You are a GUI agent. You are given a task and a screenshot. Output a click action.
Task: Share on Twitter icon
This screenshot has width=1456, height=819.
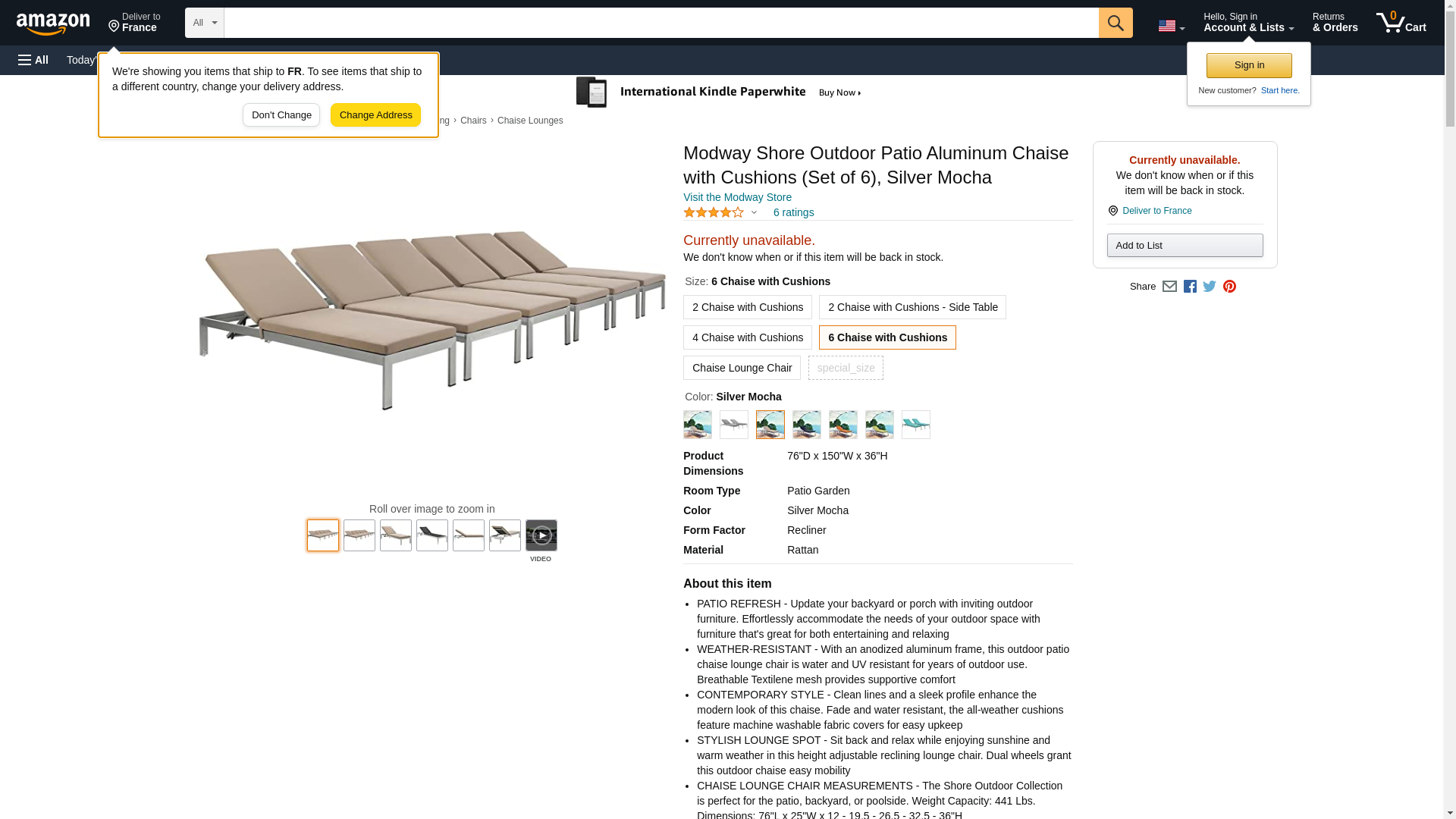click(1210, 287)
